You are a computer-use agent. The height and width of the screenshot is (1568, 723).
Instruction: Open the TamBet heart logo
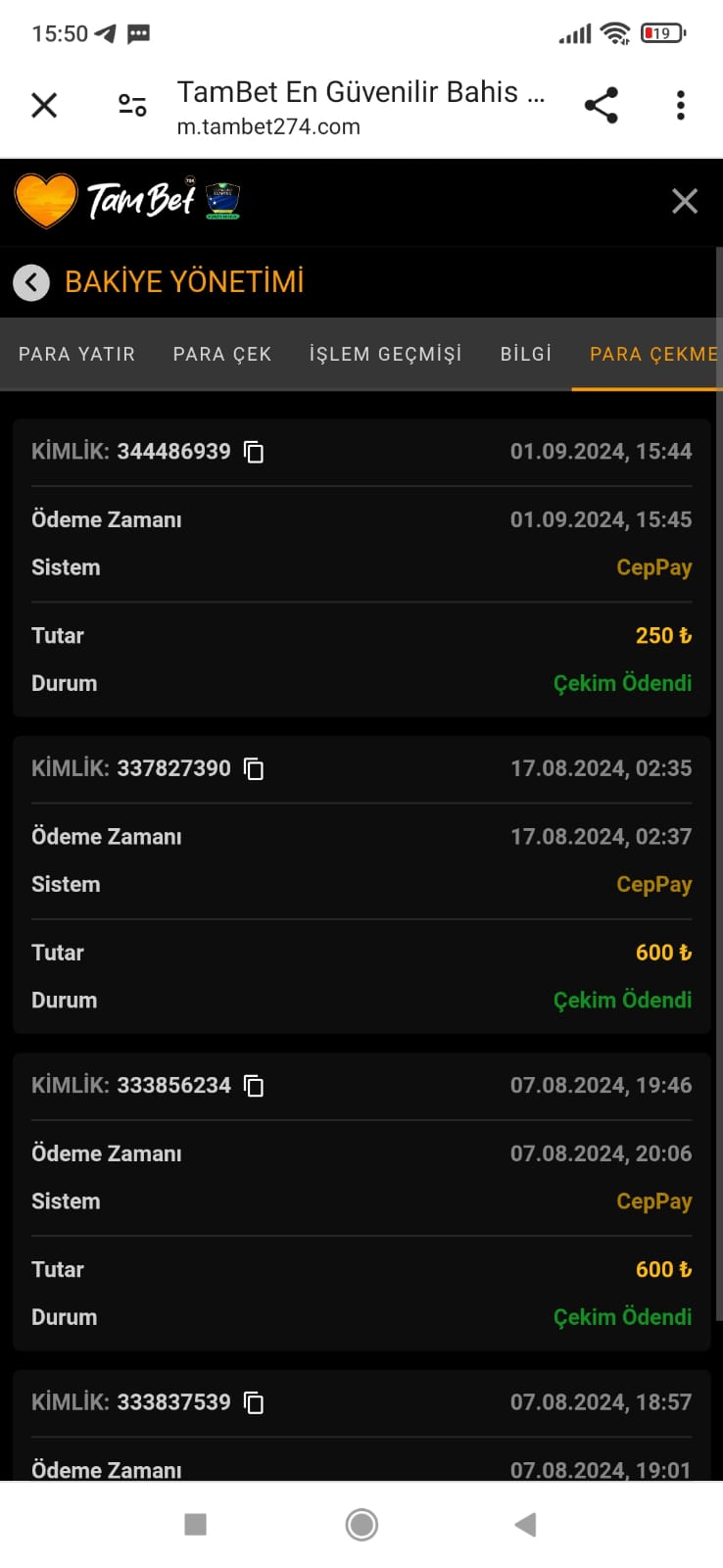(46, 201)
